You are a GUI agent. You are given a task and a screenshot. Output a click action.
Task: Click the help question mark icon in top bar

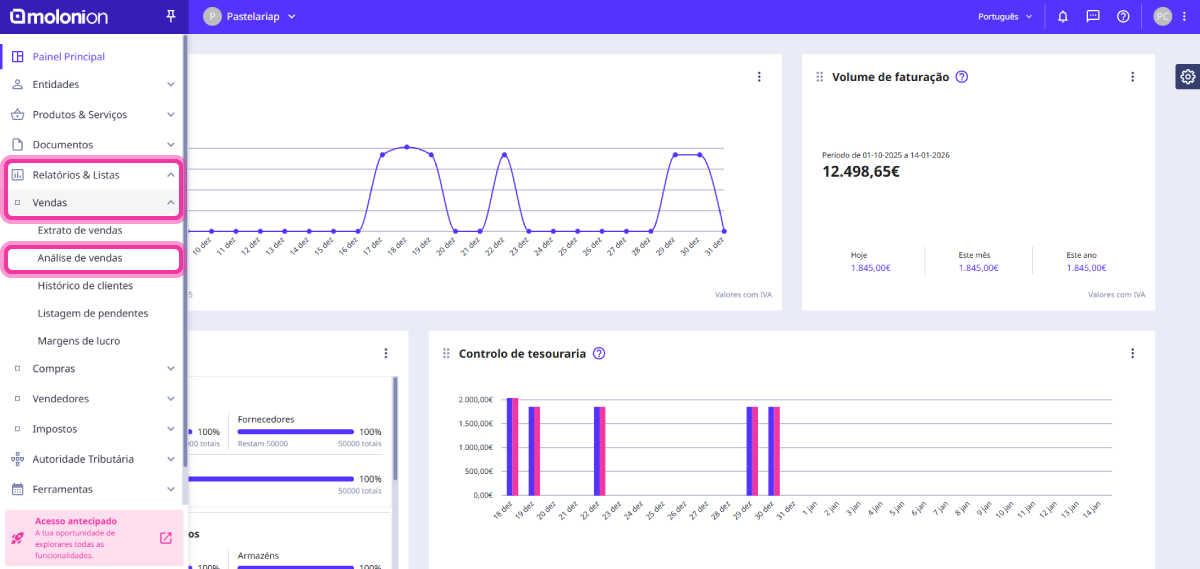(1123, 16)
